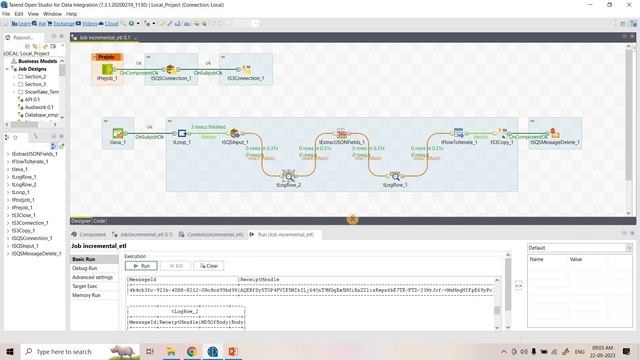Open the Help menu
640x360 pixels.
[x=71, y=14]
